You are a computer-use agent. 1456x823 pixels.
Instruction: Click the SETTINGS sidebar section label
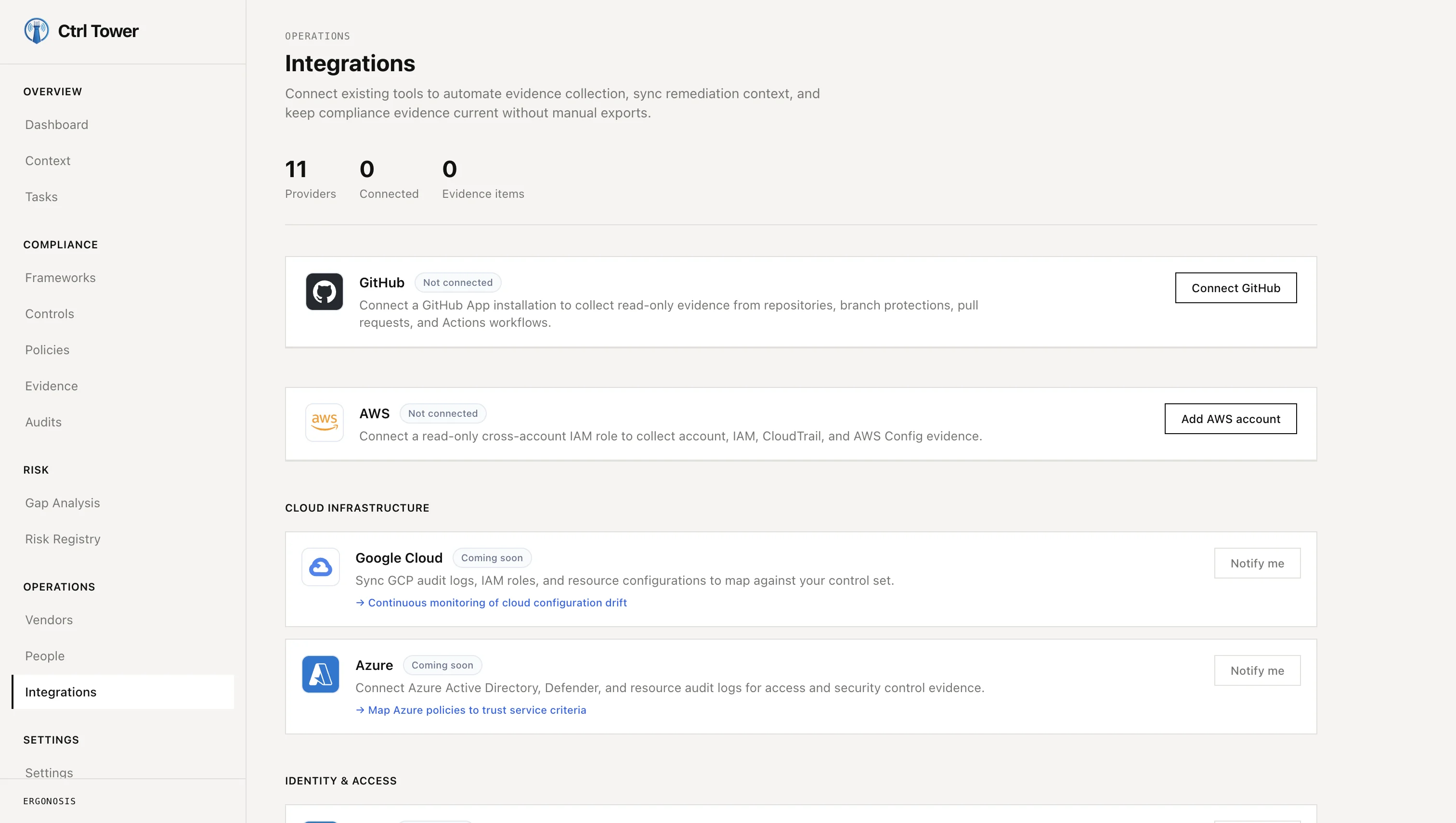(51, 741)
